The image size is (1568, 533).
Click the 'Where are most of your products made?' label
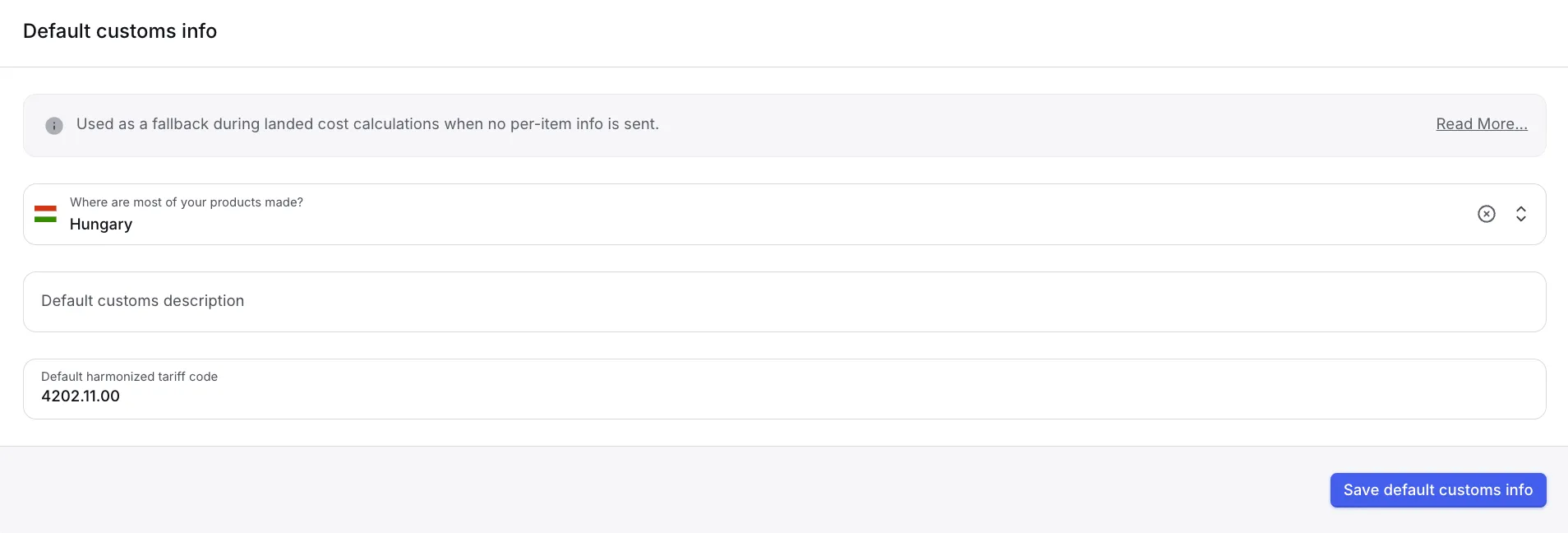pos(187,202)
